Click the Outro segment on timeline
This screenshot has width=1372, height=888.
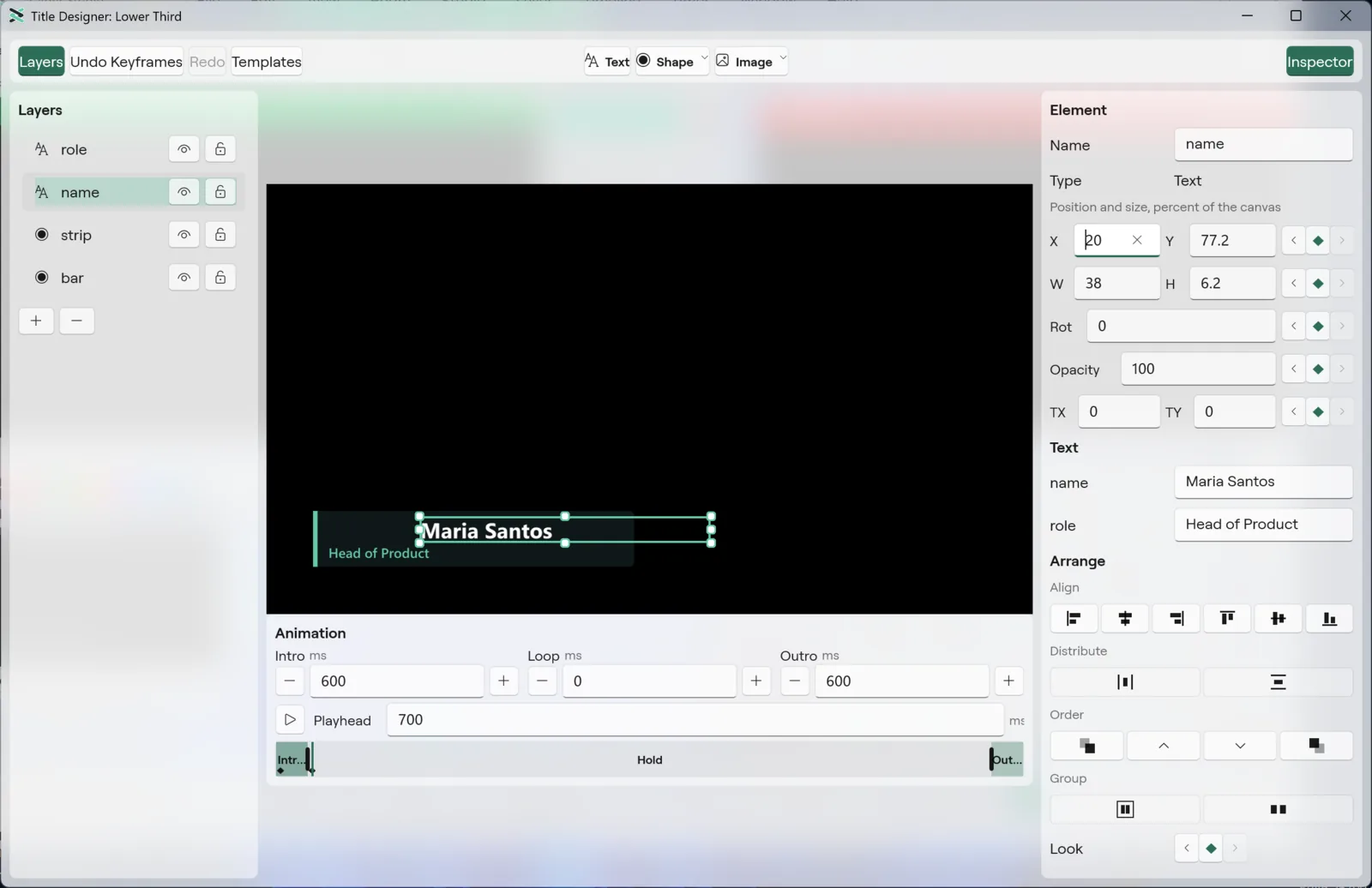click(1008, 760)
